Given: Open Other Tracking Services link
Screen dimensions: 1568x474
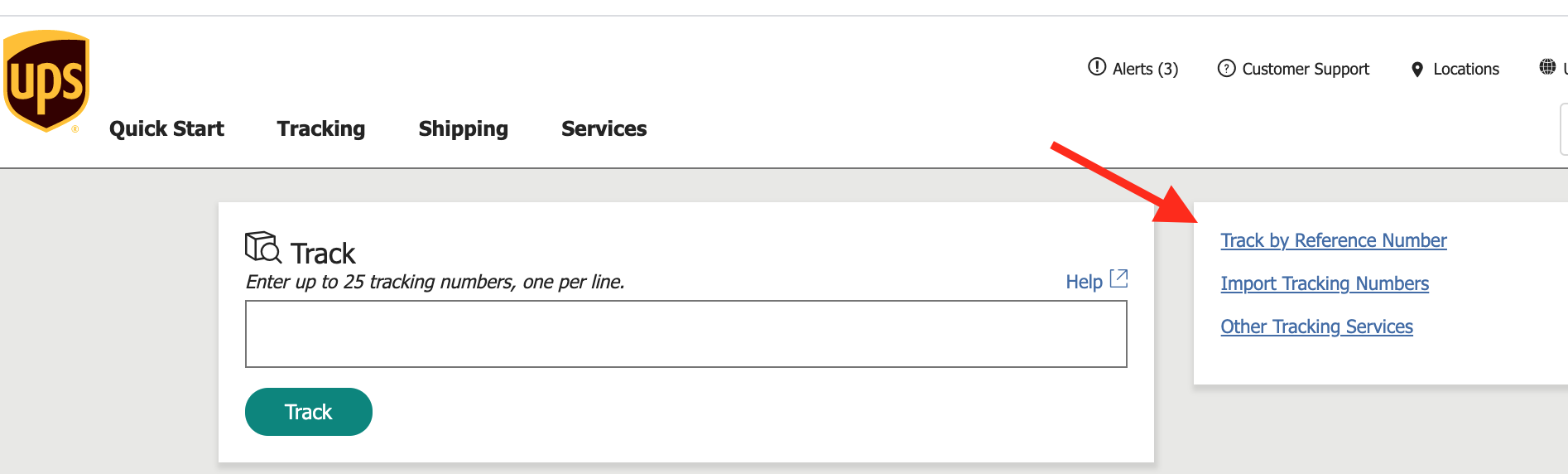Looking at the screenshot, I should [x=1316, y=326].
